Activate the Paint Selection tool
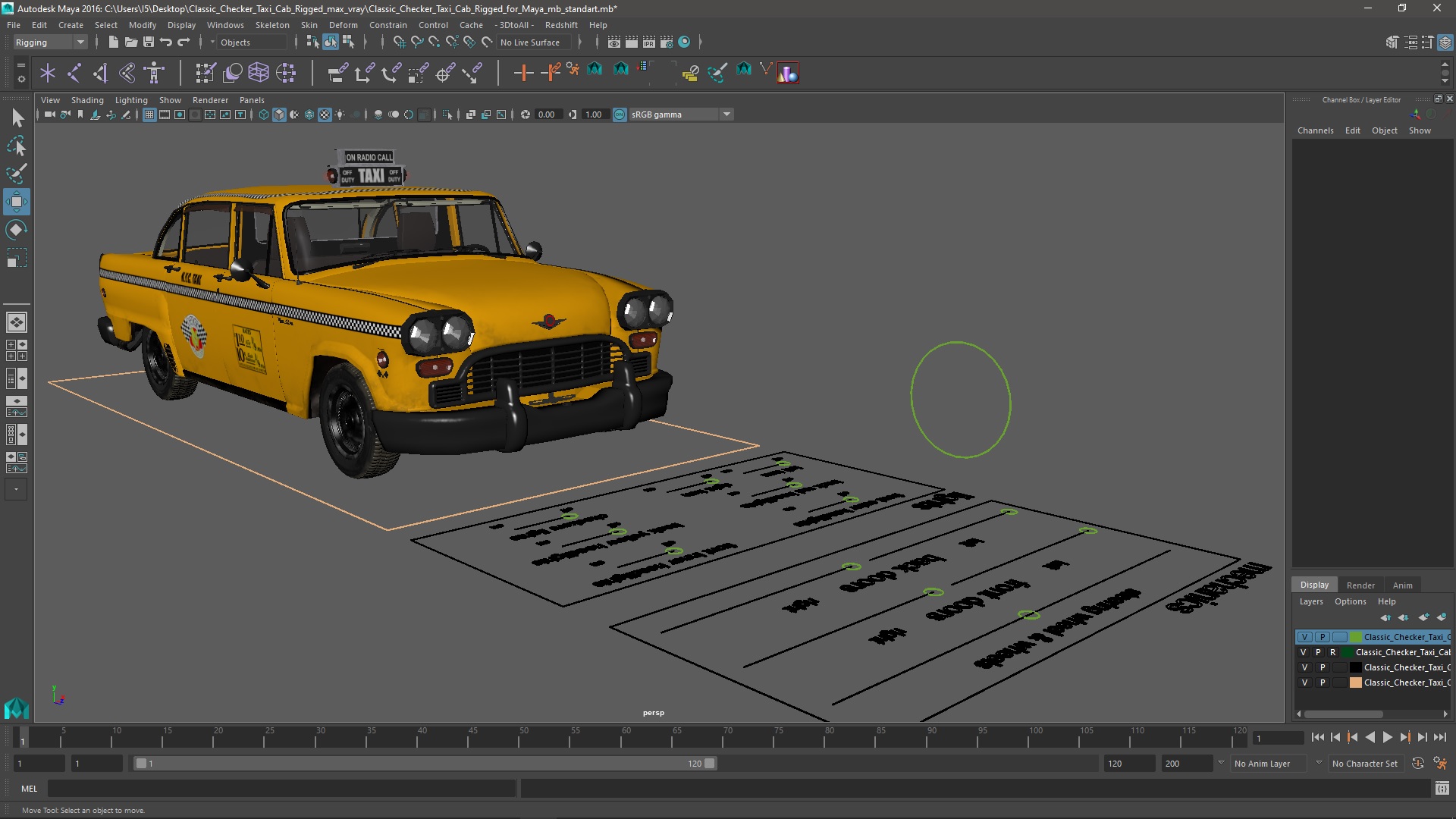This screenshot has height=819, width=1456. click(x=17, y=174)
